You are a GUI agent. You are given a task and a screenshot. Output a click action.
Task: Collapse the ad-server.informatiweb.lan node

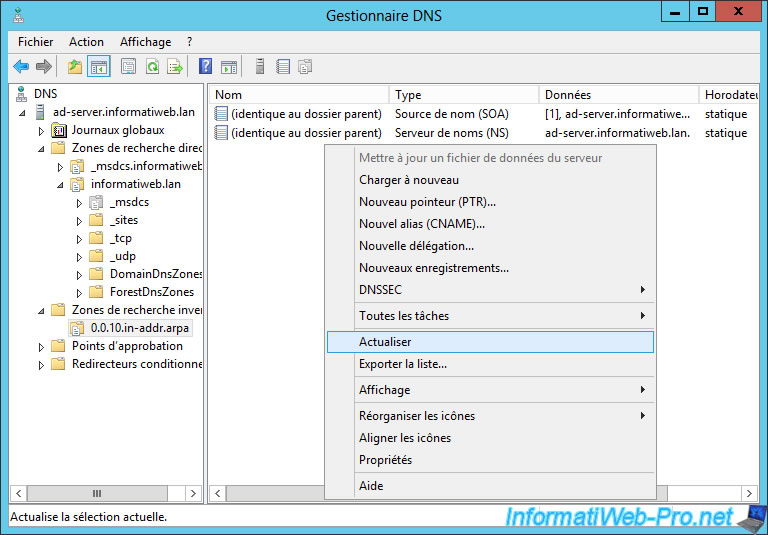pos(23,113)
